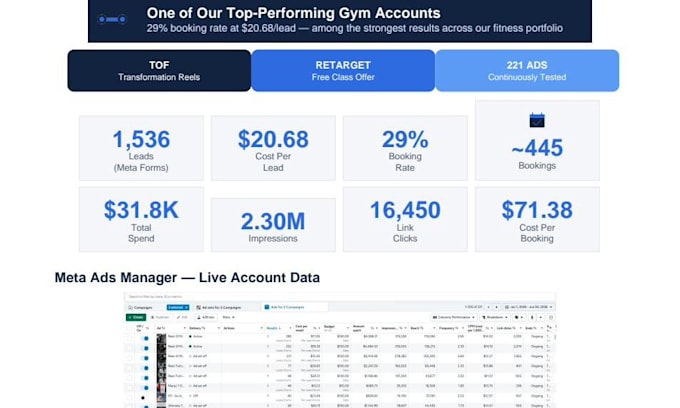Image resolution: width=680 pixels, height=408 pixels.
Task: Open the Breakdown dropdown
Action: 495,317
